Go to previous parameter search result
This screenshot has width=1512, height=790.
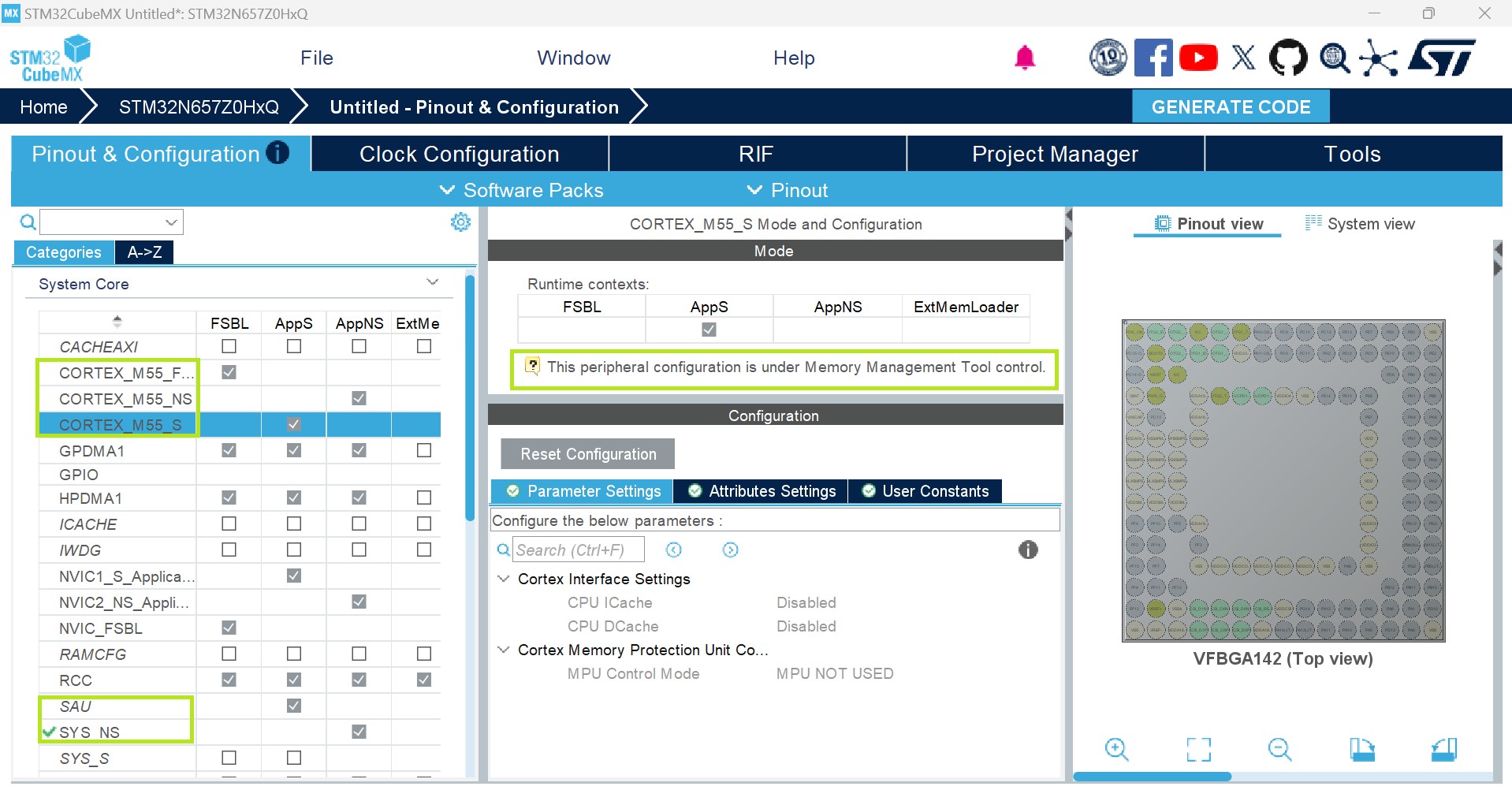(673, 550)
